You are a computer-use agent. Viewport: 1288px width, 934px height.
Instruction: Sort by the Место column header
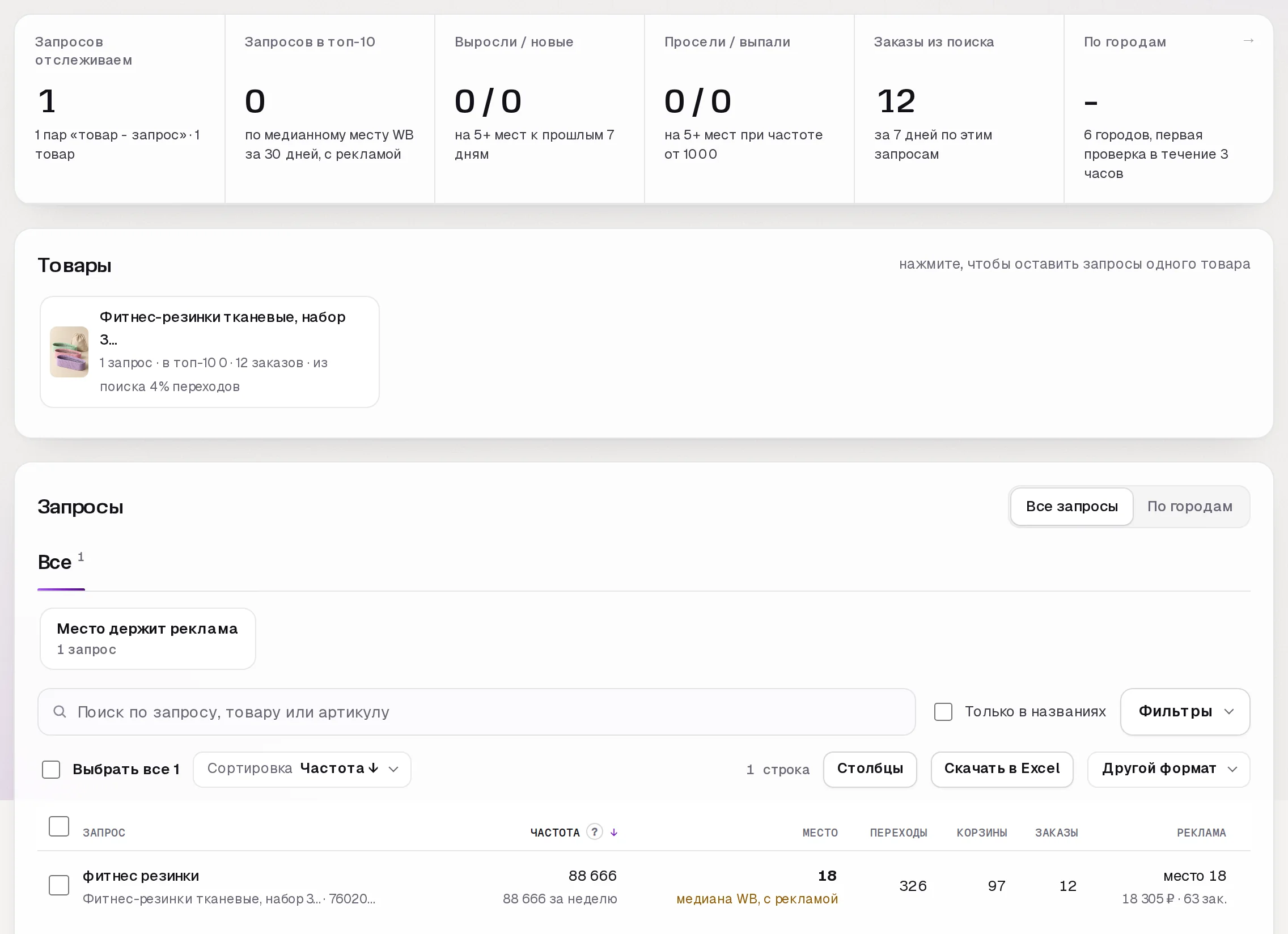pos(820,833)
